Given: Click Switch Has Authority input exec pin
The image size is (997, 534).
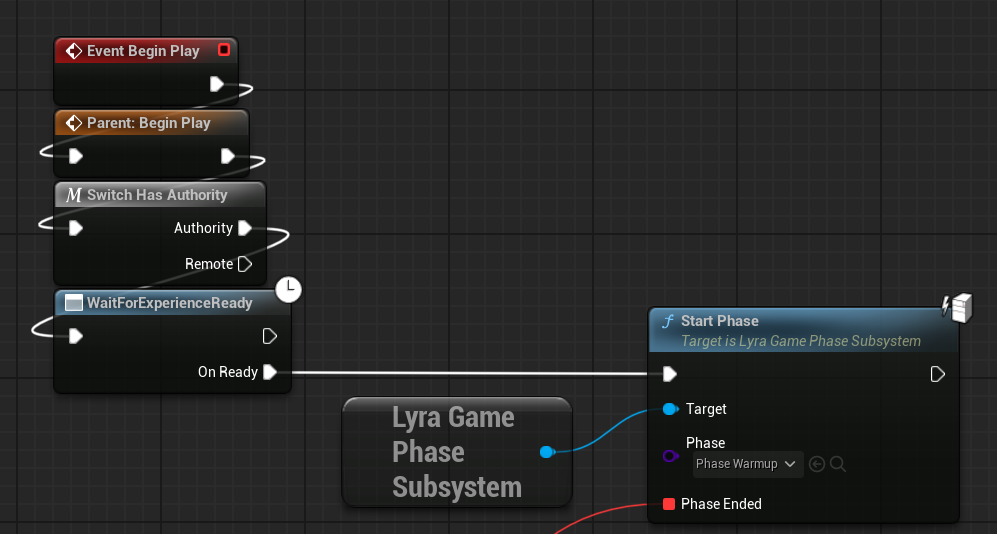Looking at the screenshot, I should tap(76, 228).
